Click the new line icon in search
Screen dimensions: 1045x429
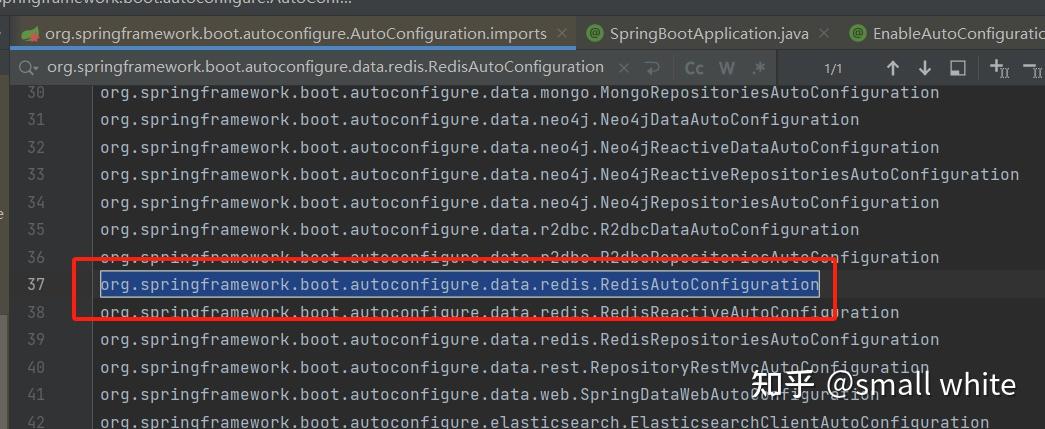point(652,68)
